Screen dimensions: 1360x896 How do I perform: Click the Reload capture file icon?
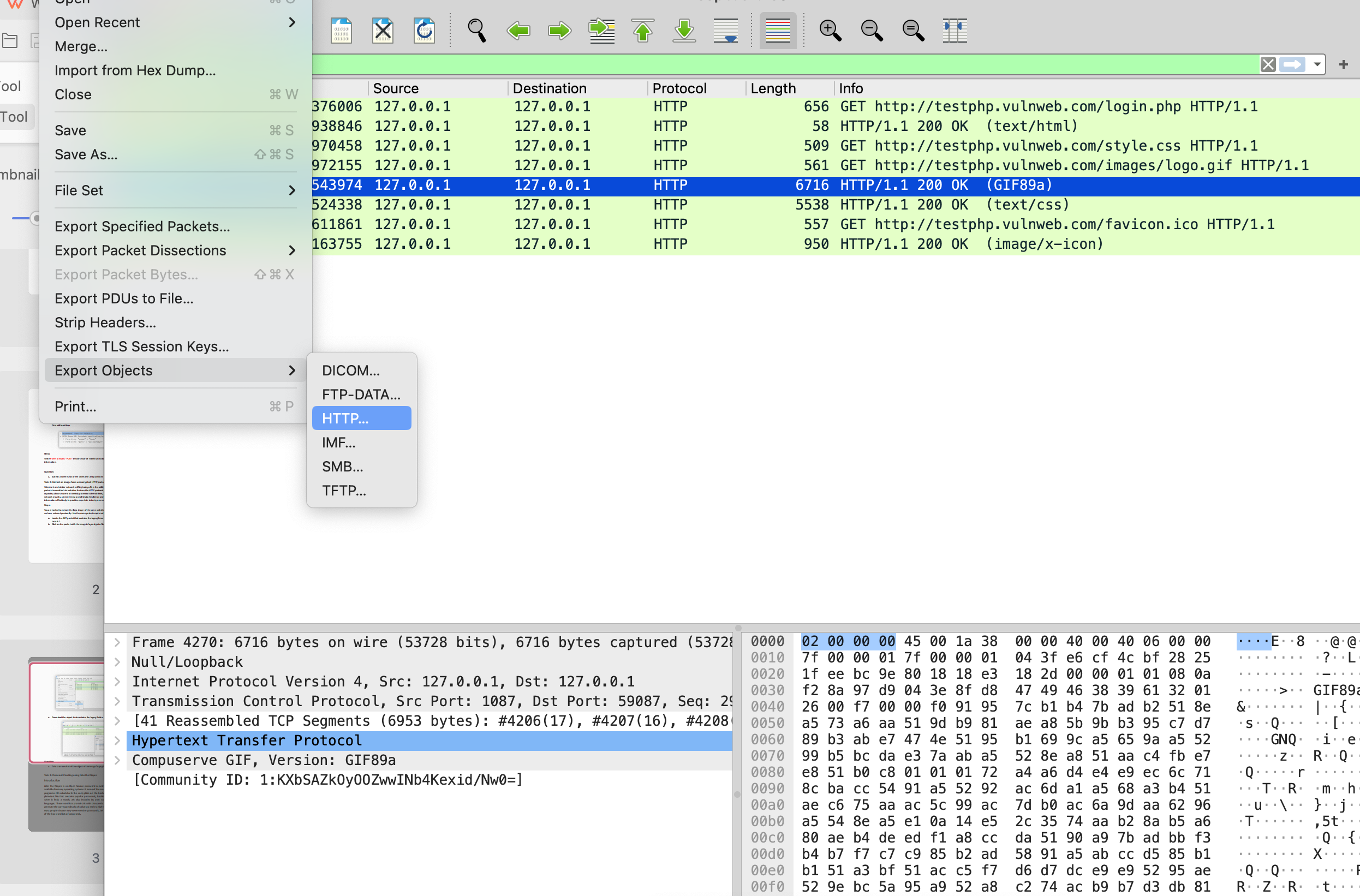pos(424,31)
